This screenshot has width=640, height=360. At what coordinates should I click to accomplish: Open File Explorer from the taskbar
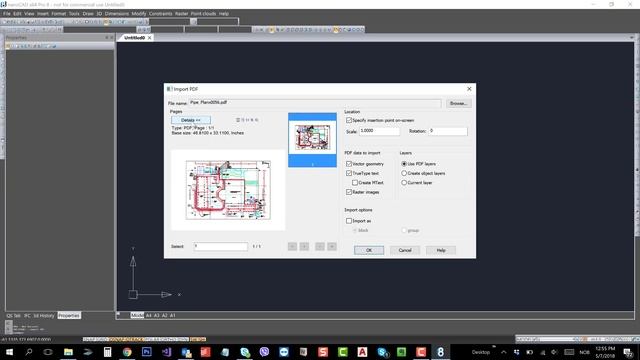(68, 352)
